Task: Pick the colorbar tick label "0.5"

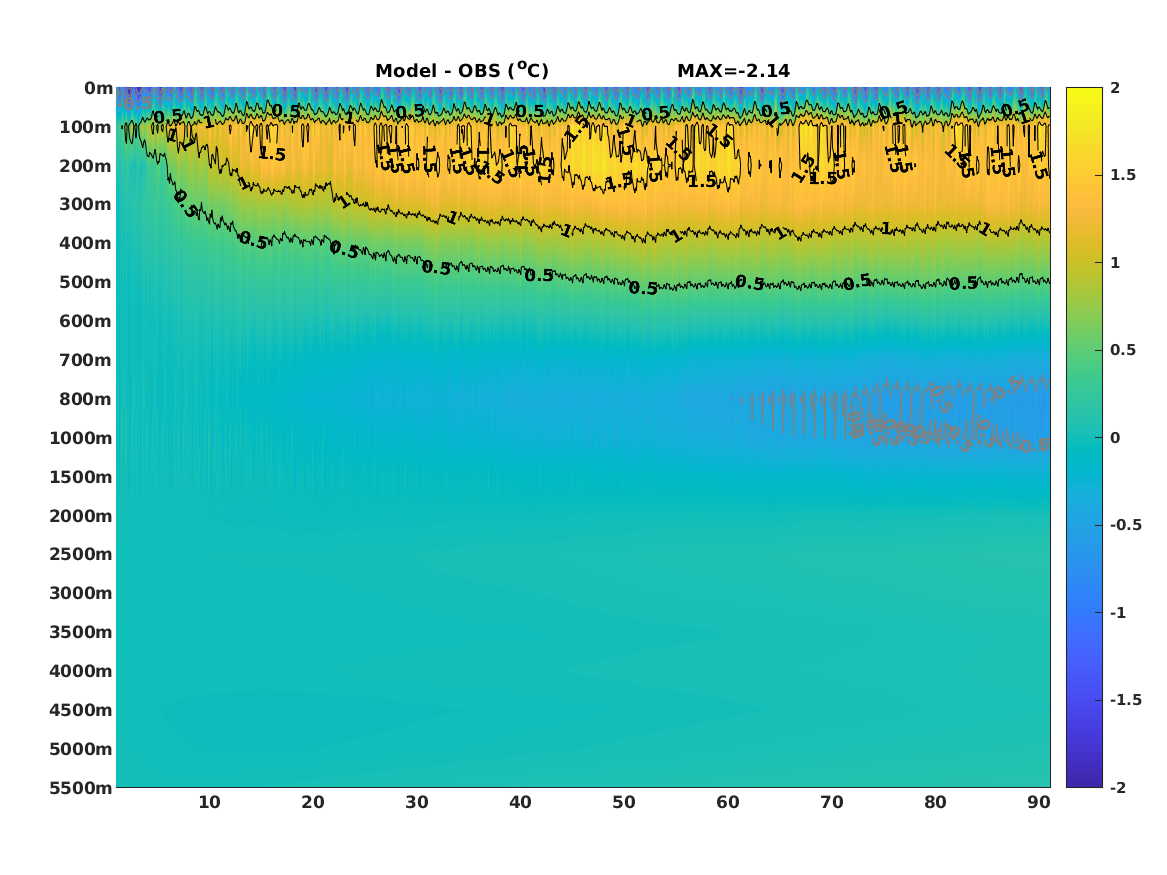Action: coord(1123,350)
